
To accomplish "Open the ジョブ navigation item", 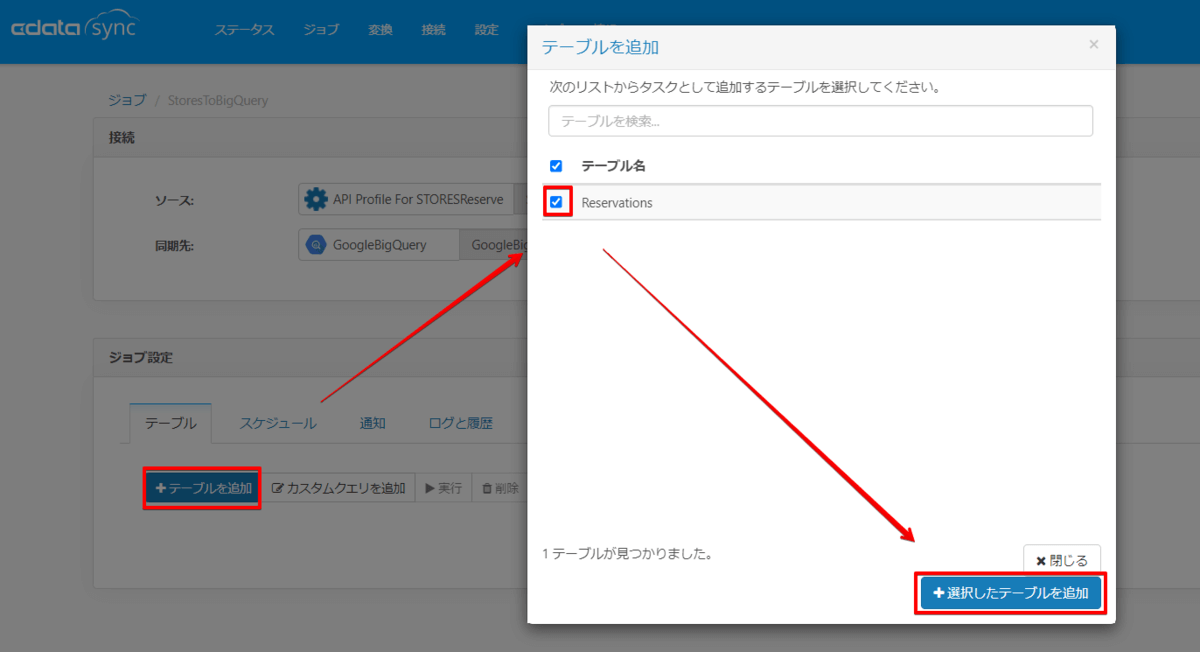I will pos(321,30).
